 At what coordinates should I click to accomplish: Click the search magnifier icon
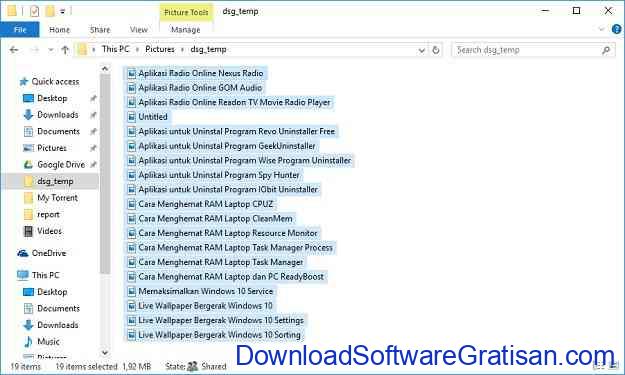point(606,50)
